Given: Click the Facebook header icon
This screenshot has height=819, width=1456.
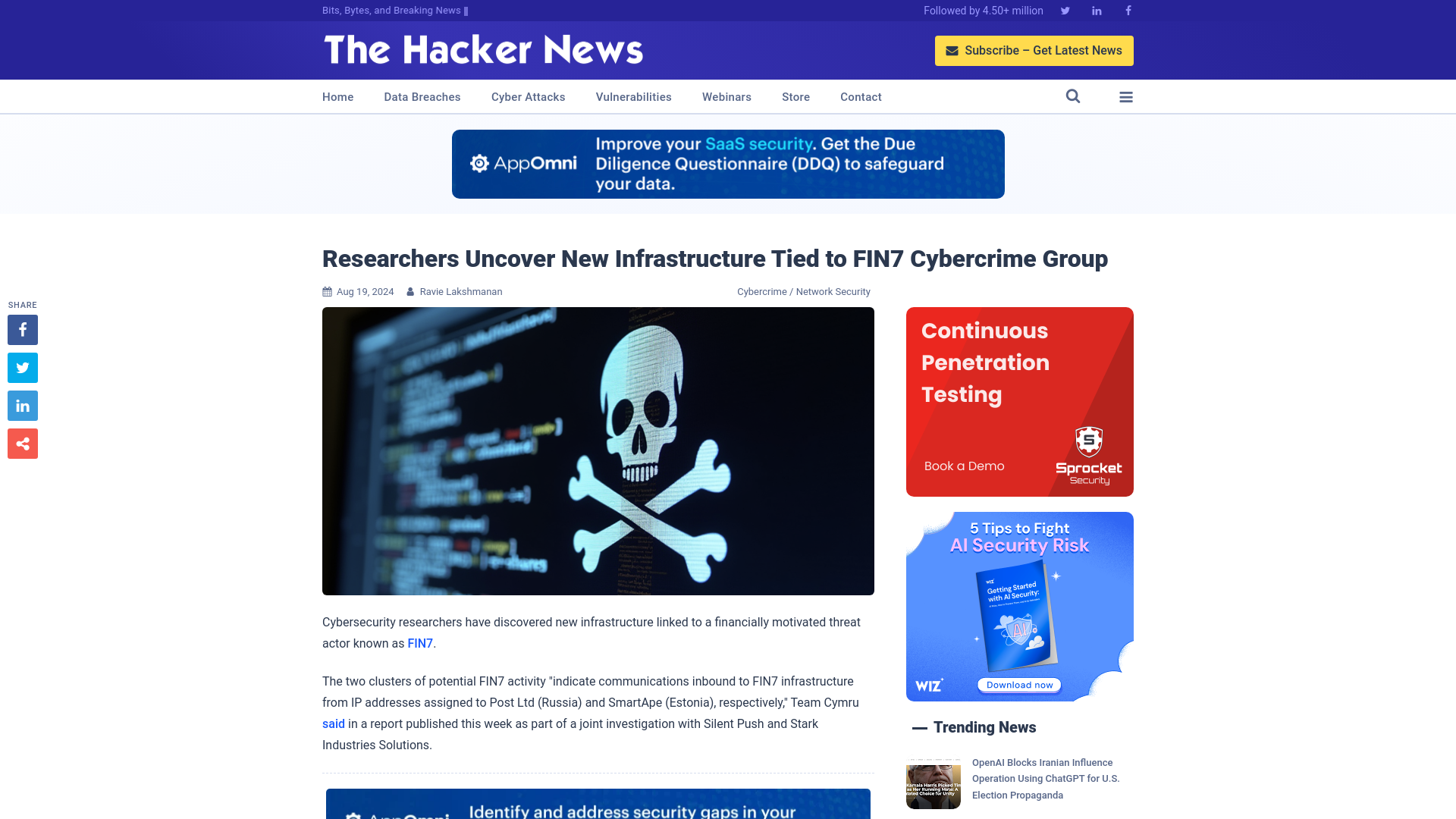Looking at the screenshot, I should coord(1128,10).
